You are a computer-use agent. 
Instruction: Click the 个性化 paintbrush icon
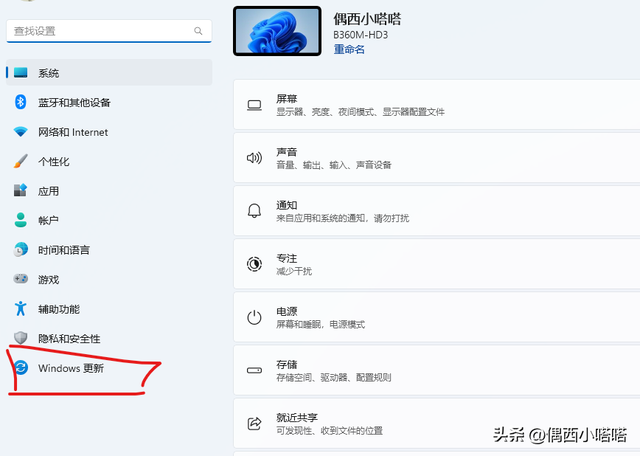click(20, 161)
